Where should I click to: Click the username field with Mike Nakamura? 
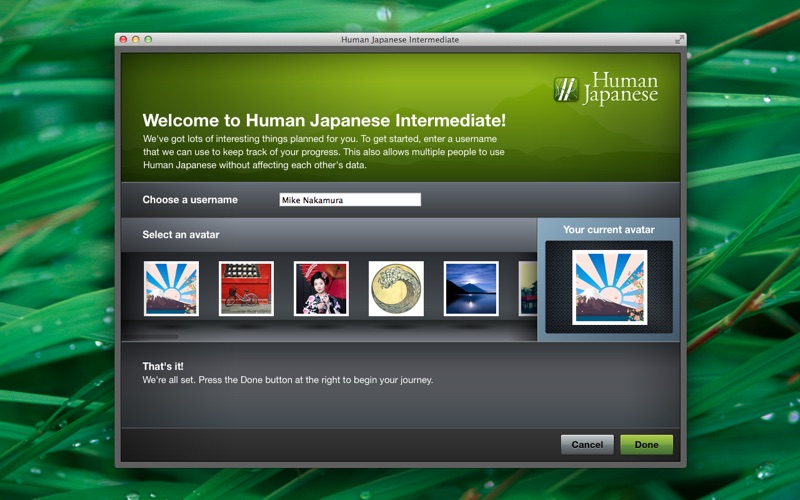click(350, 199)
